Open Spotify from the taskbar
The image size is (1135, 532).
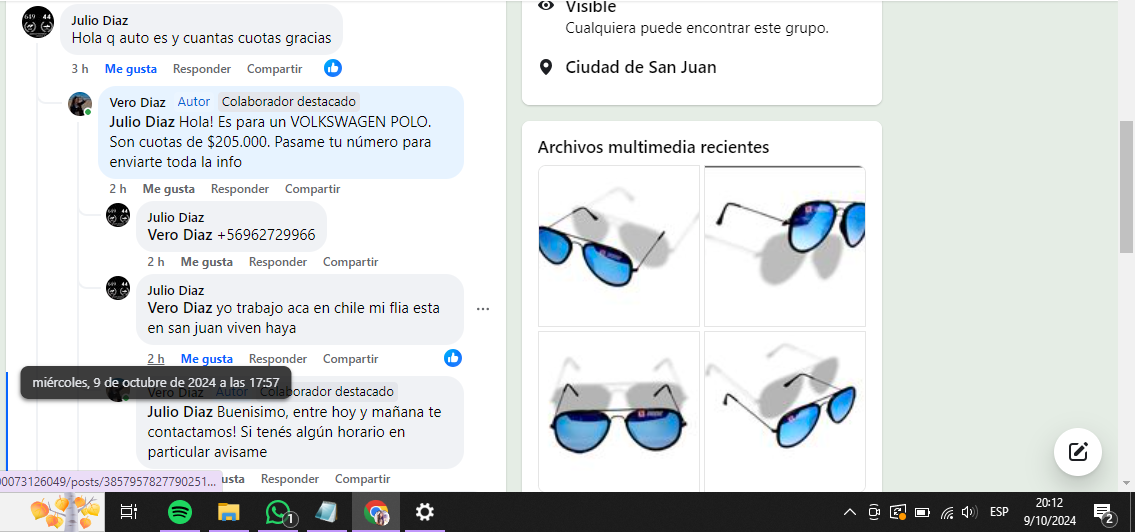pos(180,512)
